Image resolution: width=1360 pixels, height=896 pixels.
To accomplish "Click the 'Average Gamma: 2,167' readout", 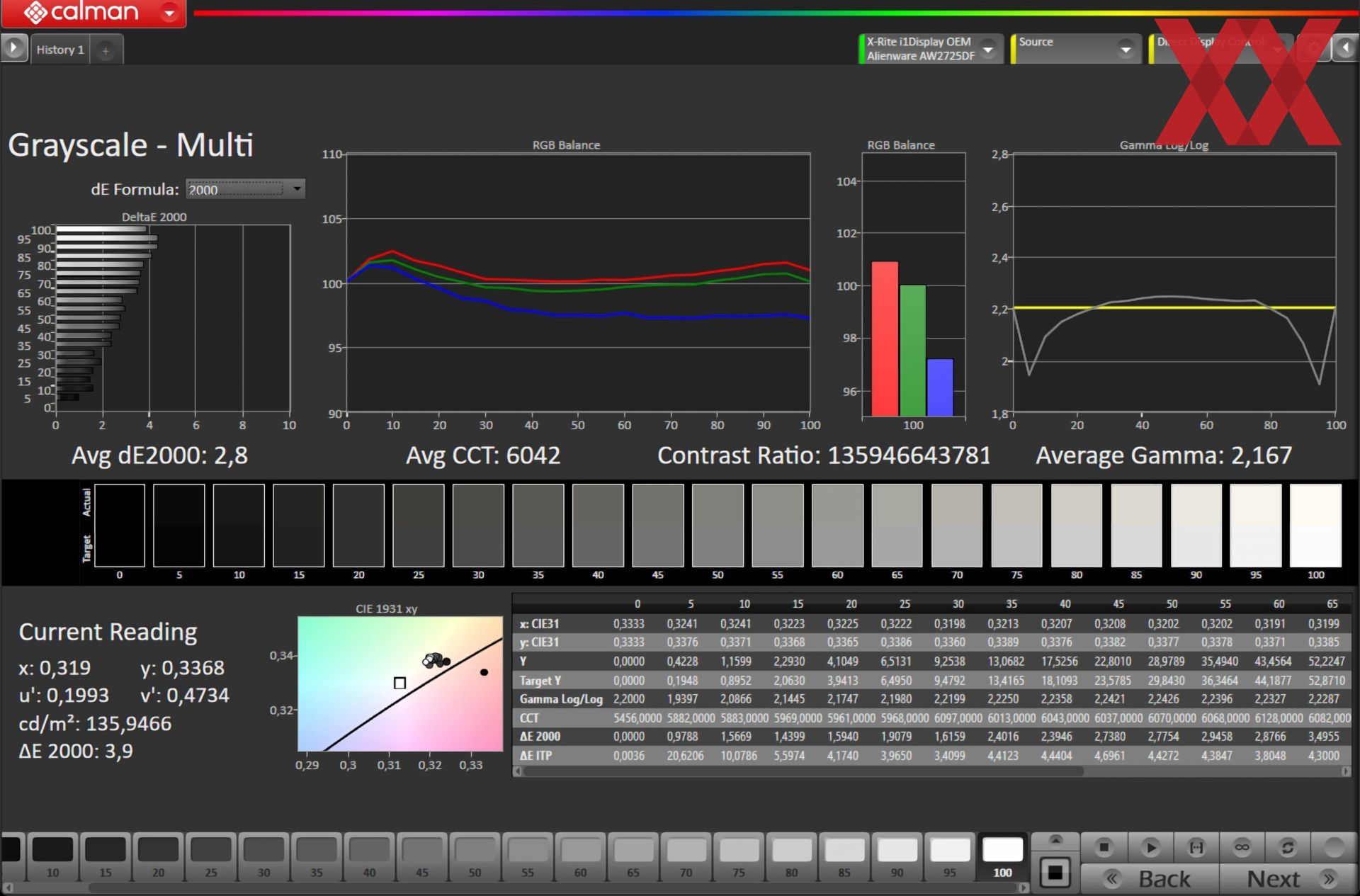I will coord(1164,455).
